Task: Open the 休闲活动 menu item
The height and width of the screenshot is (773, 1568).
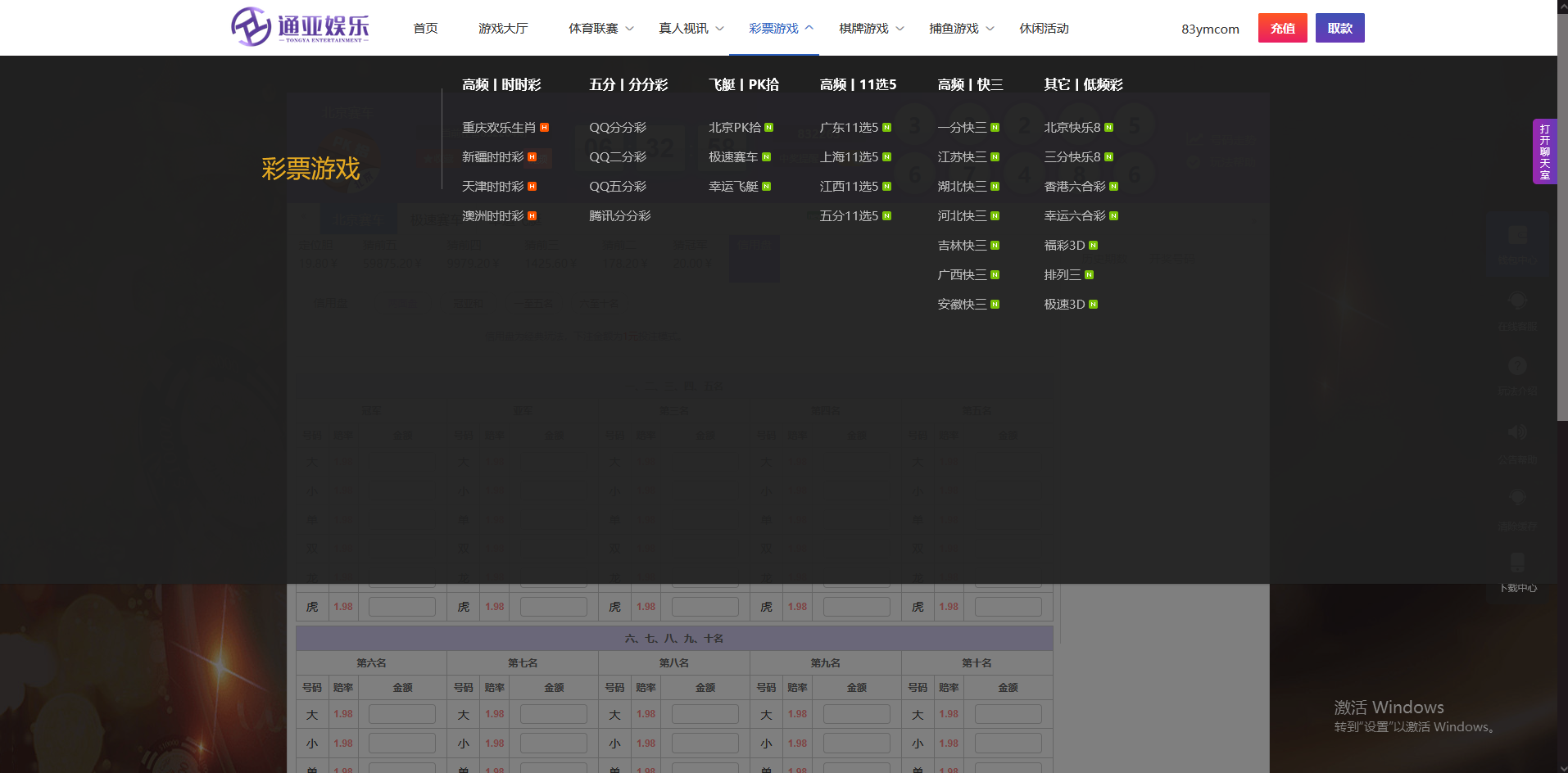Action: click(1044, 29)
